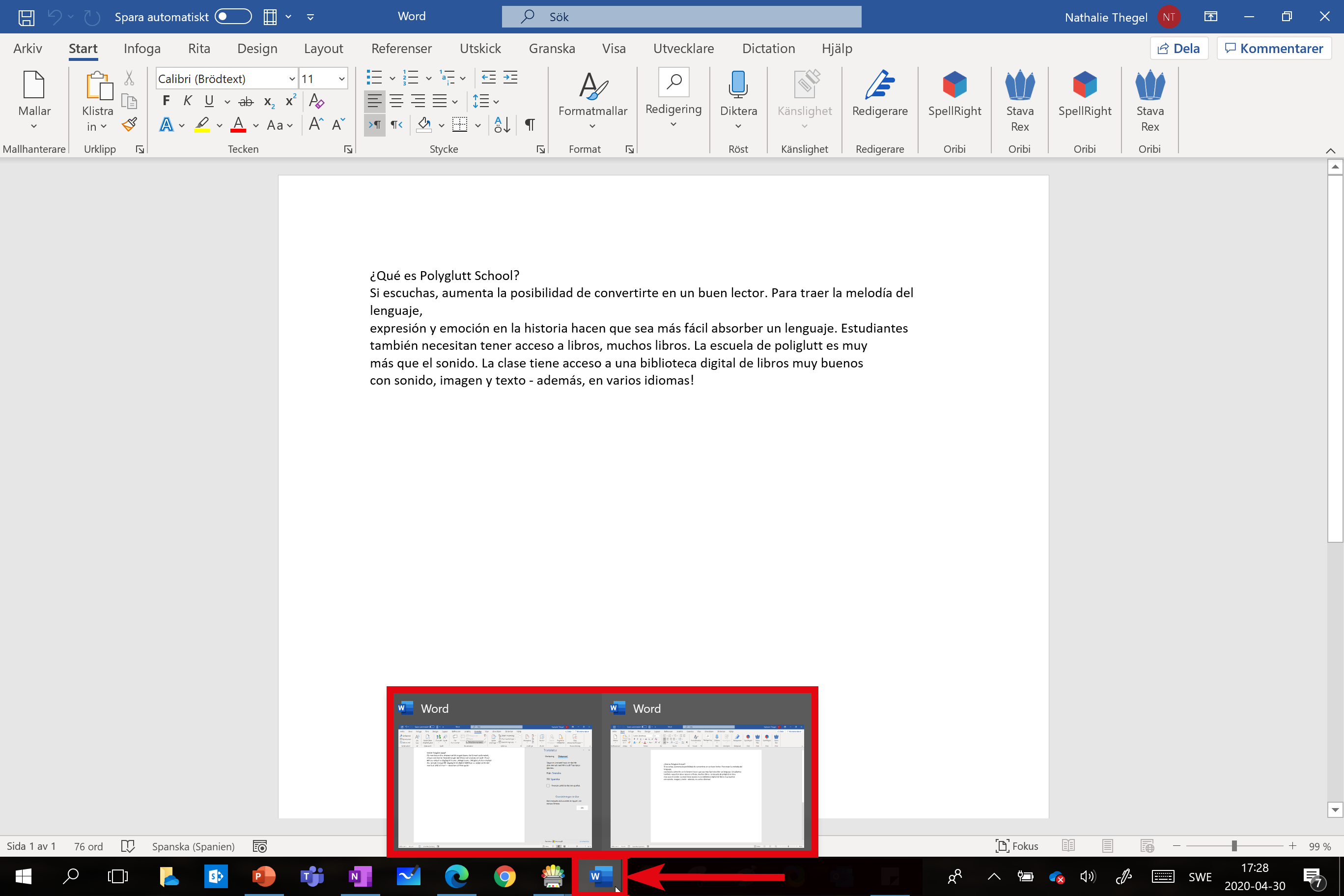This screenshot has width=1344, height=896.
Task: Toggle Spara automatiskt switch
Action: coord(233,17)
